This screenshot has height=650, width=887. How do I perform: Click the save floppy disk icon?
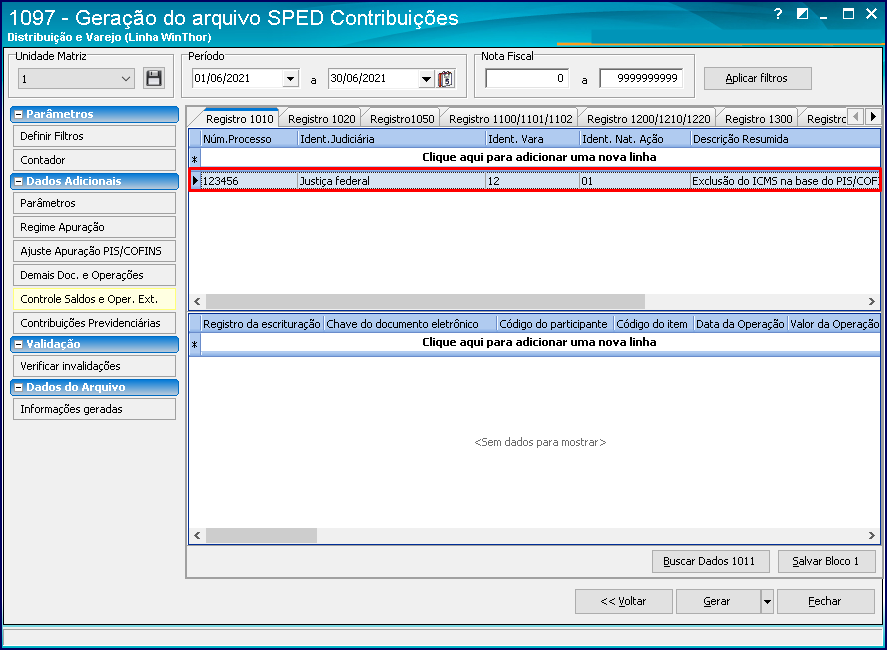(x=154, y=78)
